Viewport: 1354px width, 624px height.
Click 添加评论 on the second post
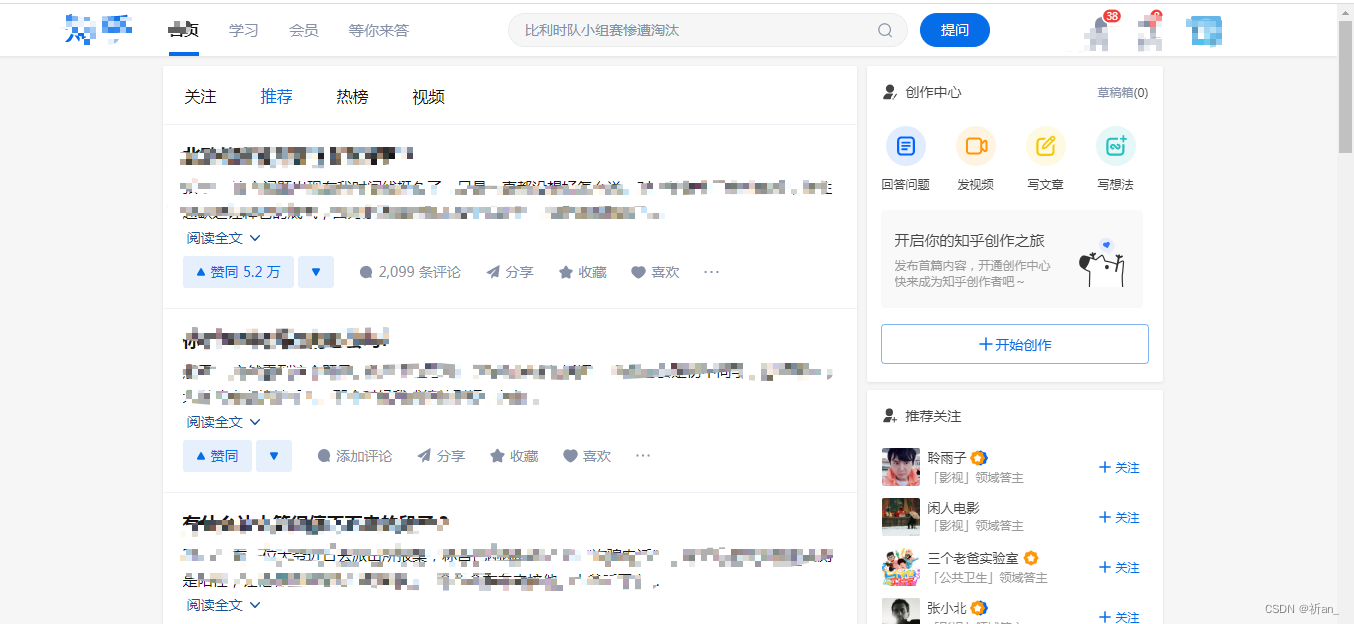point(355,456)
